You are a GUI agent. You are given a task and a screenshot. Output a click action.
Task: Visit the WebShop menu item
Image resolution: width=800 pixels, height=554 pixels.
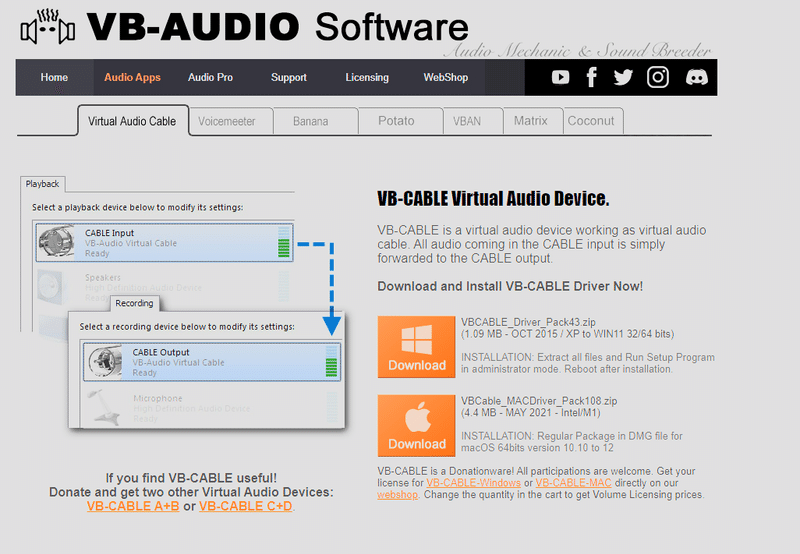(x=445, y=78)
